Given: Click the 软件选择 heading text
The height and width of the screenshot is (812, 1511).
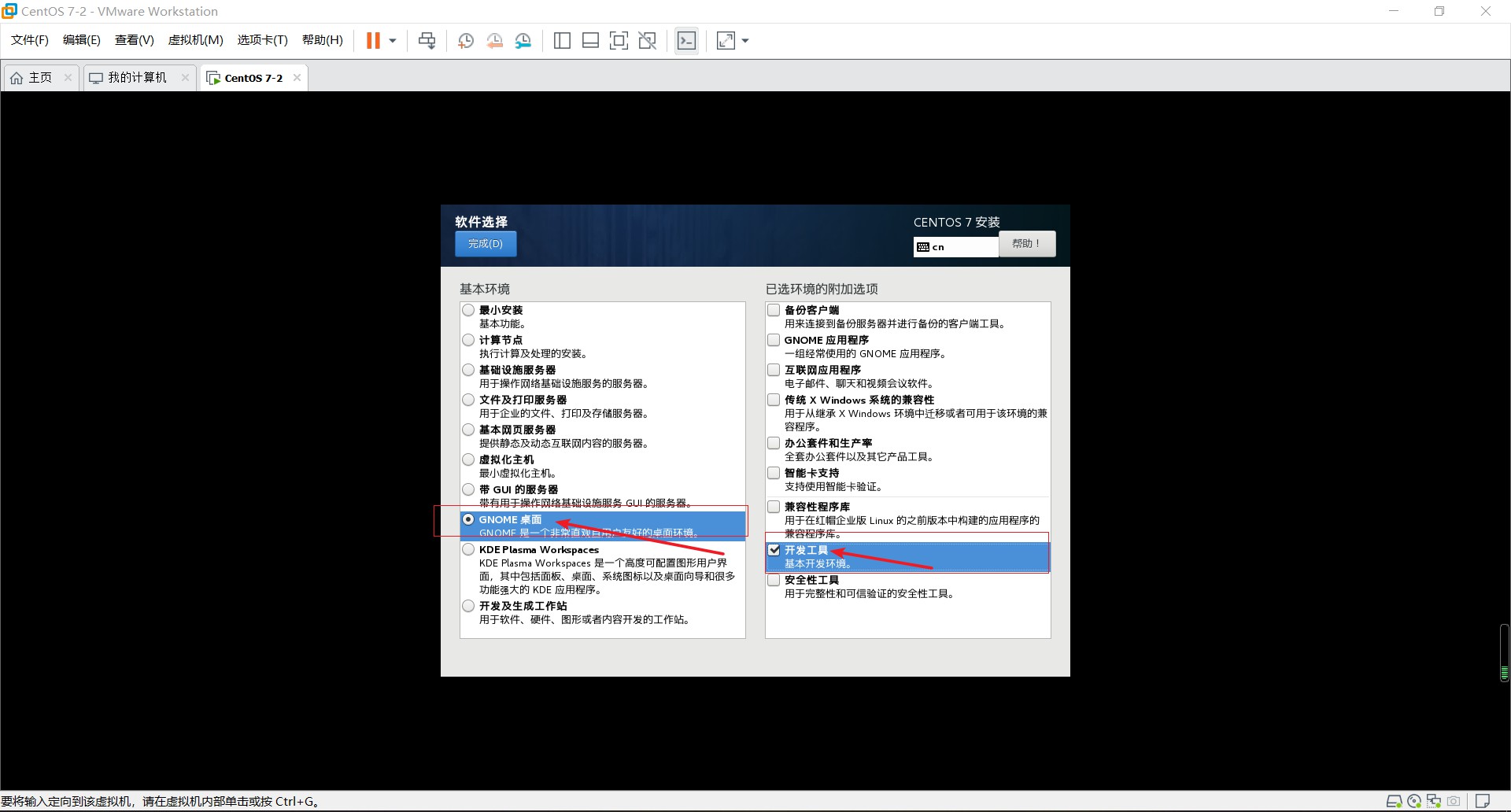Looking at the screenshot, I should point(481,222).
